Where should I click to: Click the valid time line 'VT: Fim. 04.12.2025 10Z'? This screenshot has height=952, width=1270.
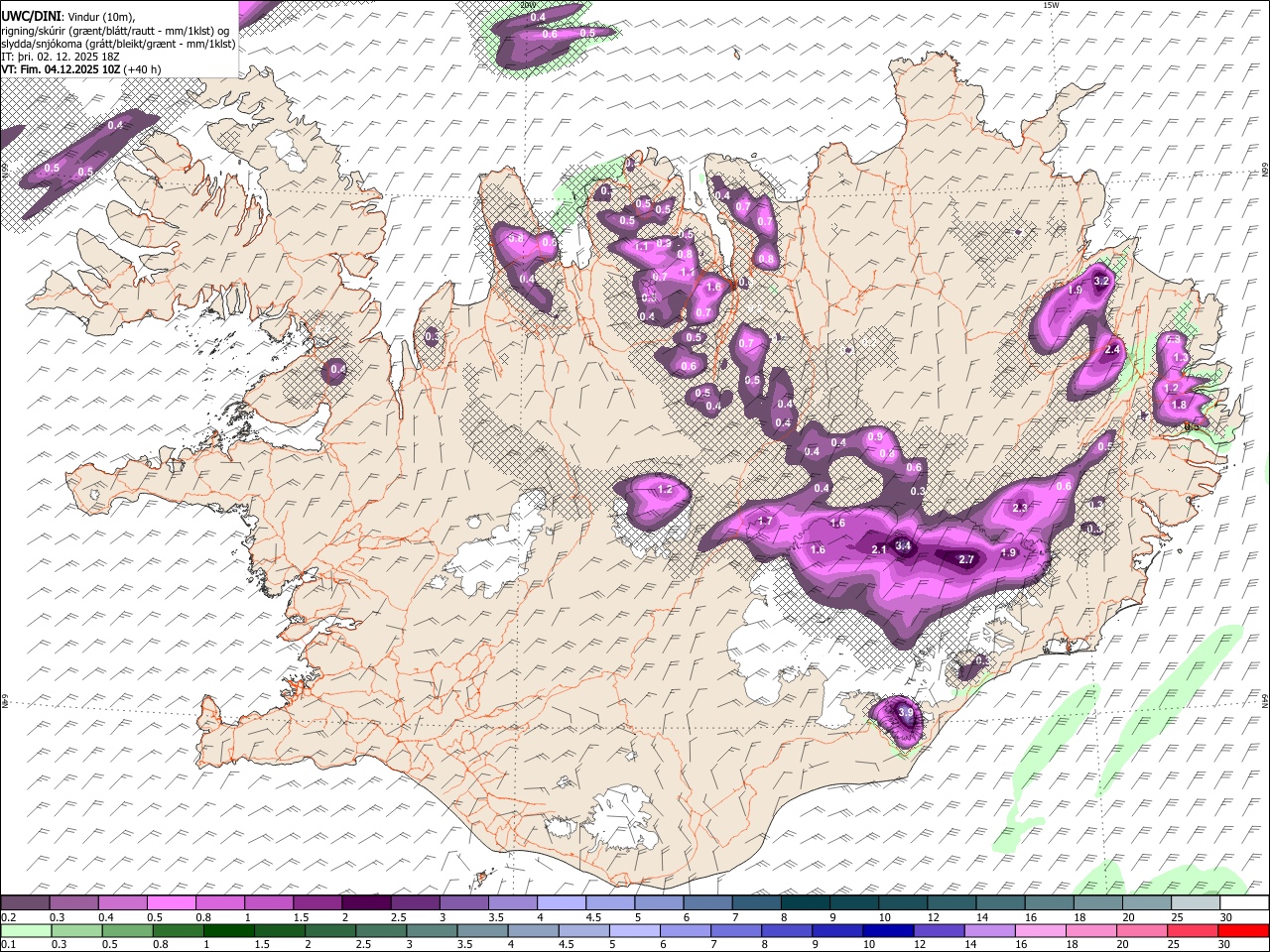click(62, 69)
